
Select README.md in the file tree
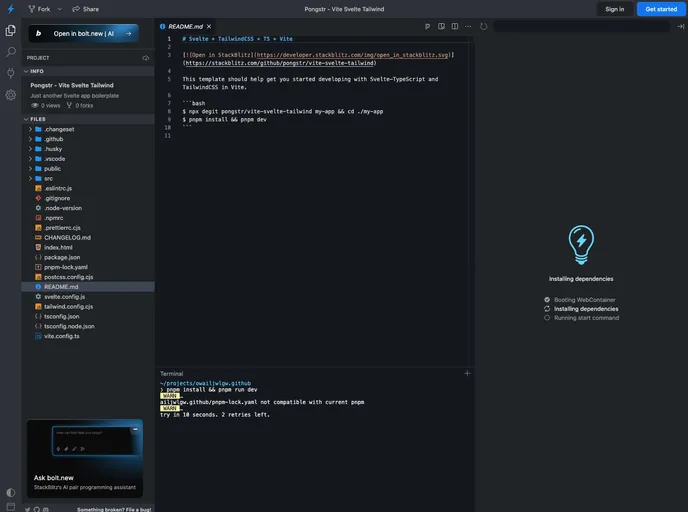point(88,286)
